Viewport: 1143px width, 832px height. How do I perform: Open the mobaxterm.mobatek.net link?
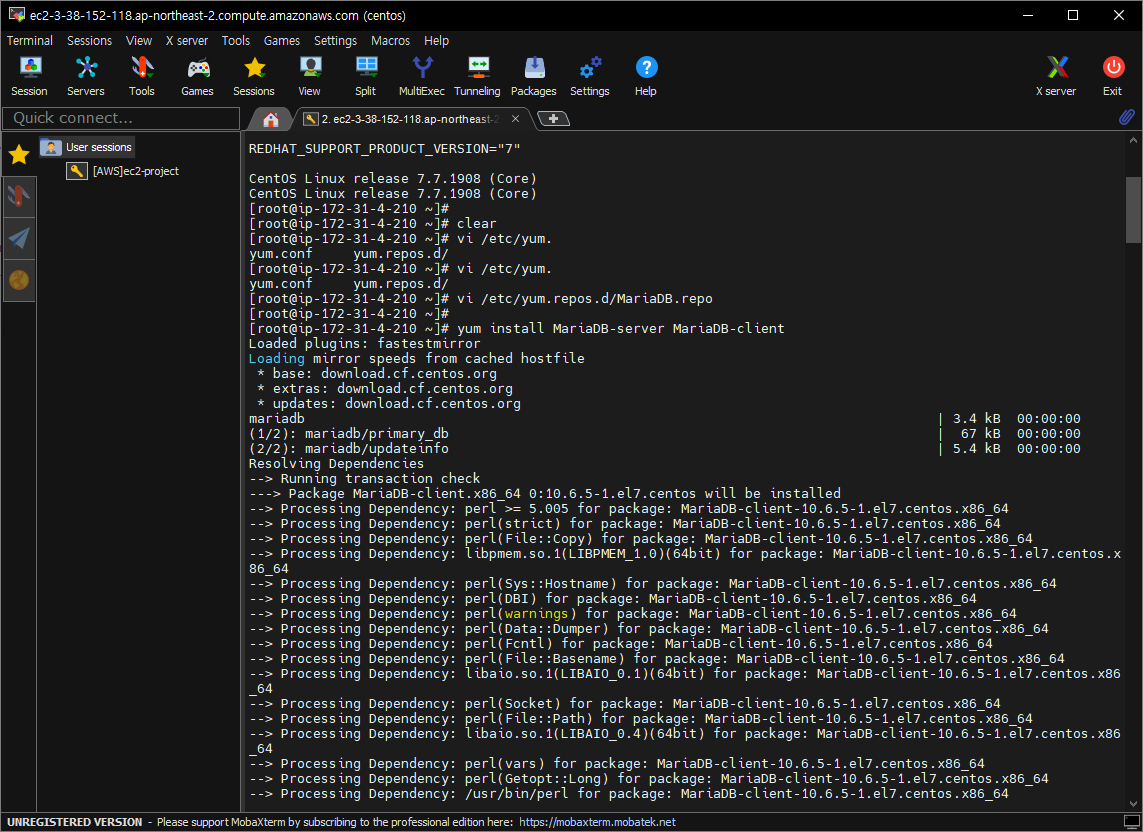coord(597,822)
